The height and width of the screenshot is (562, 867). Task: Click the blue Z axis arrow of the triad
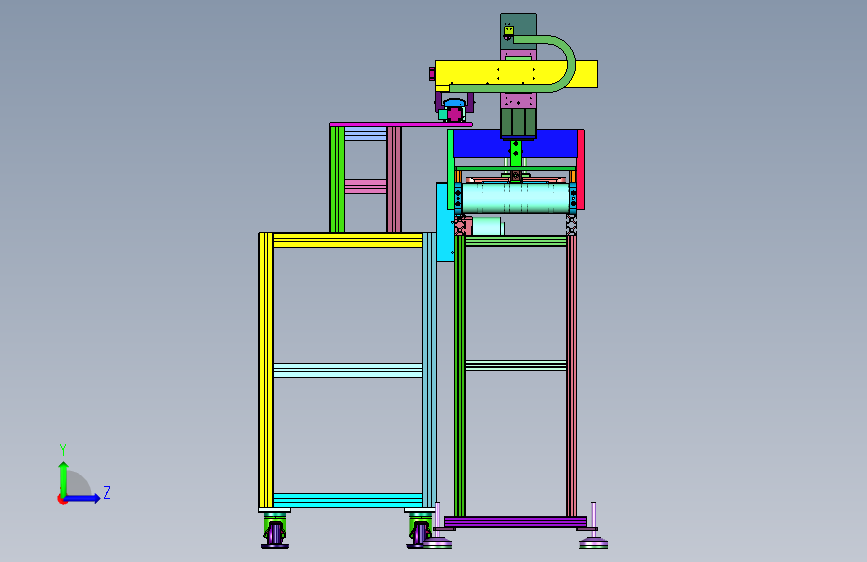point(83,498)
